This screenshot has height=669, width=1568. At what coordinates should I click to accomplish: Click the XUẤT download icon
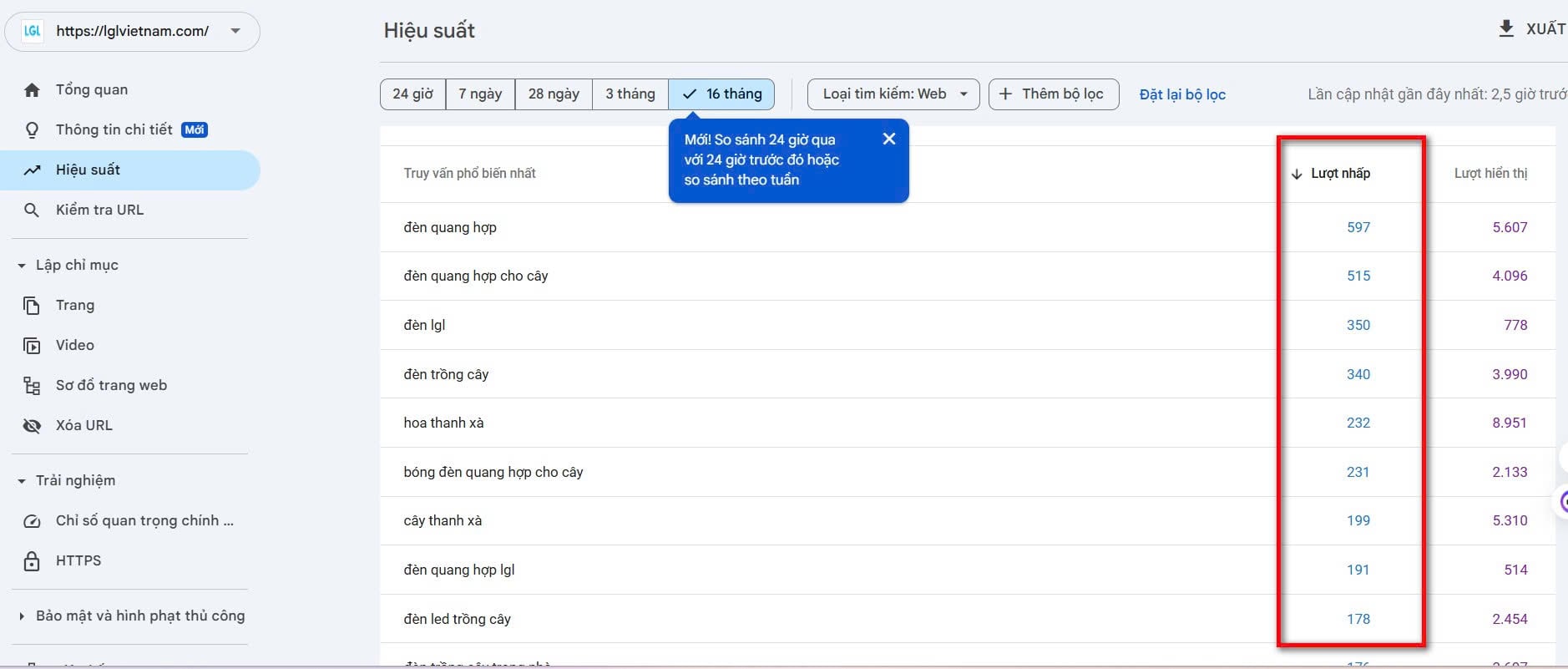pos(1505,29)
